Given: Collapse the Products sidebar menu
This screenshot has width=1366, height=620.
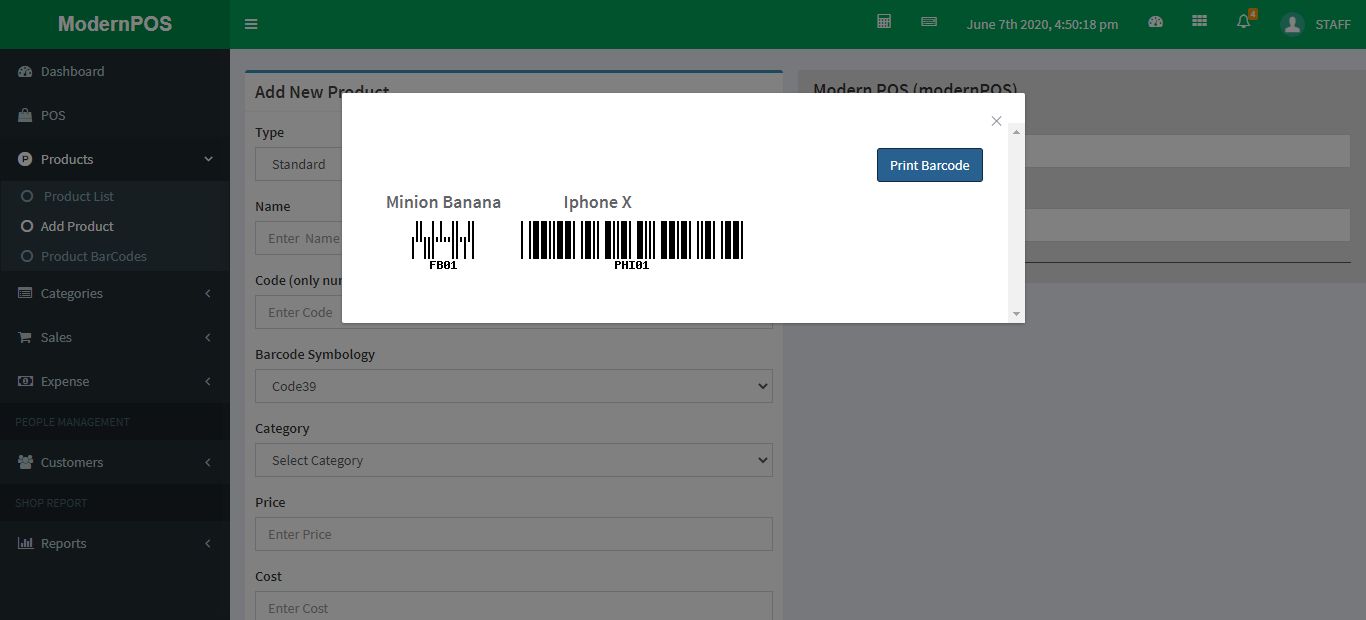Looking at the screenshot, I should tap(115, 159).
